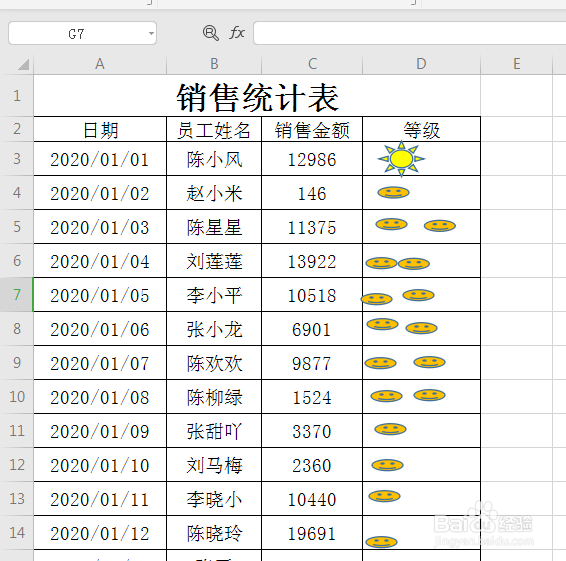Select the smiley in 张甜吖 row
Screen dimensions: 566x561
[x=390, y=429]
